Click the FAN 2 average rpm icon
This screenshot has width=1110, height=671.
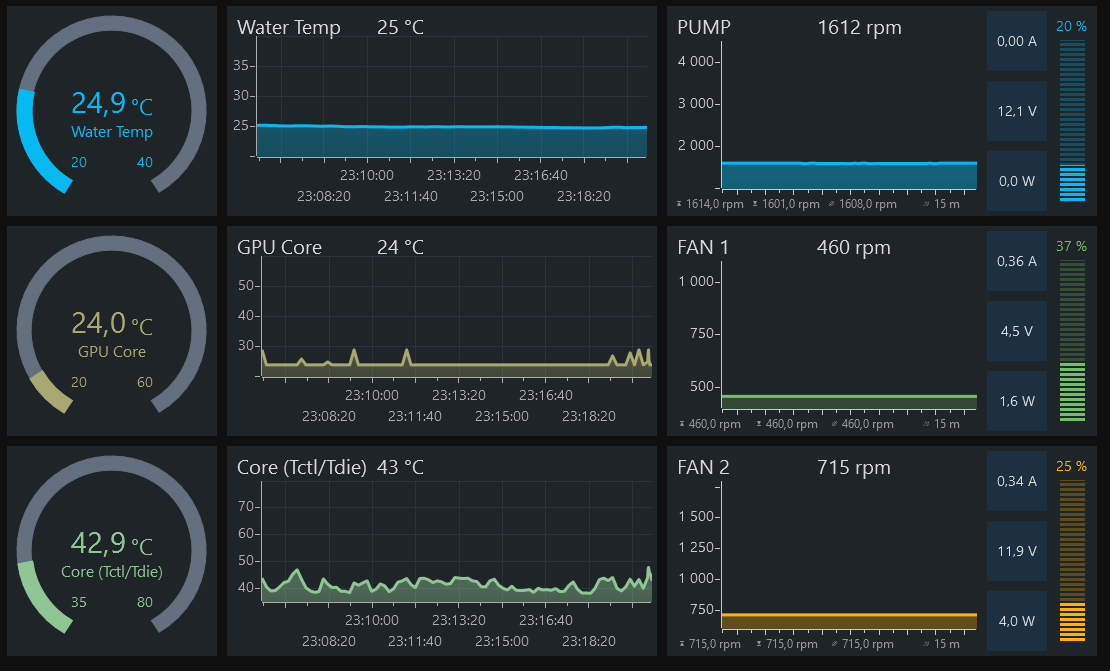835,644
